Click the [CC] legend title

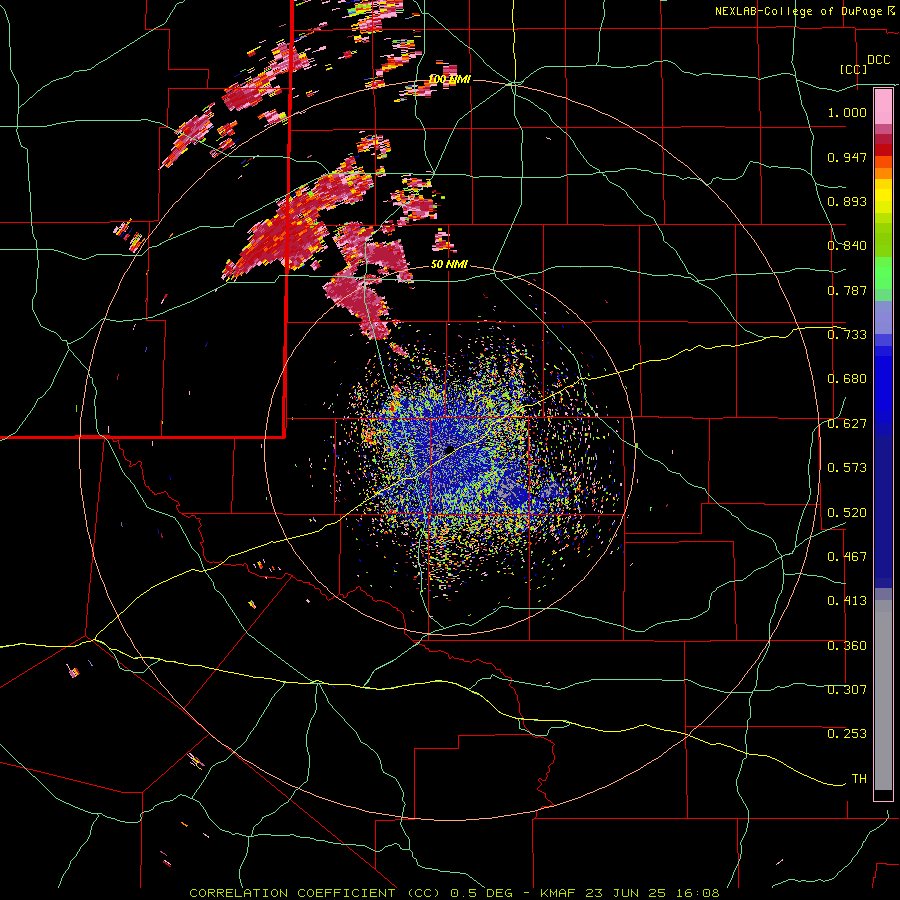click(x=853, y=69)
